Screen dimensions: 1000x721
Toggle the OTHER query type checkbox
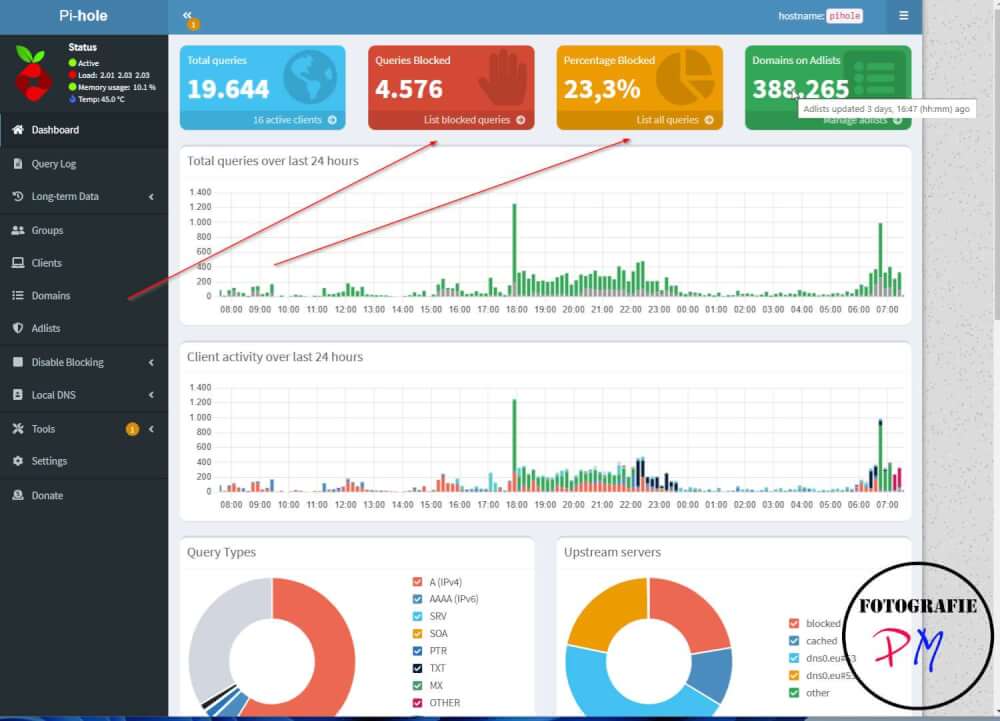[x=417, y=703]
